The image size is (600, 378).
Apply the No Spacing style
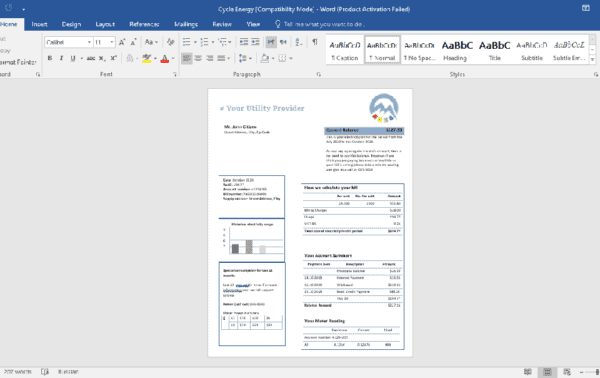tap(419, 50)
